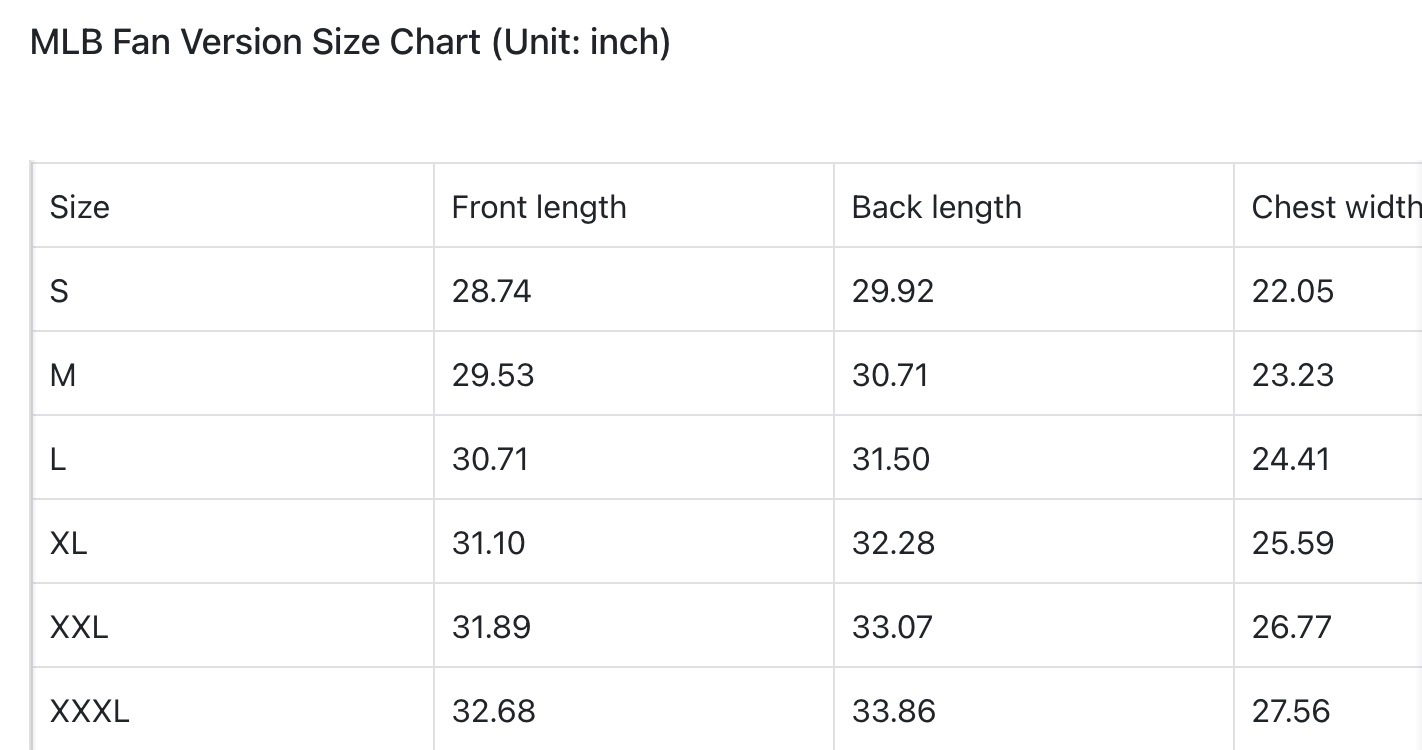Select the XL size row label
Image resolution: width=1422 pixels, height=750 pixels.
(x=69, y=543)
